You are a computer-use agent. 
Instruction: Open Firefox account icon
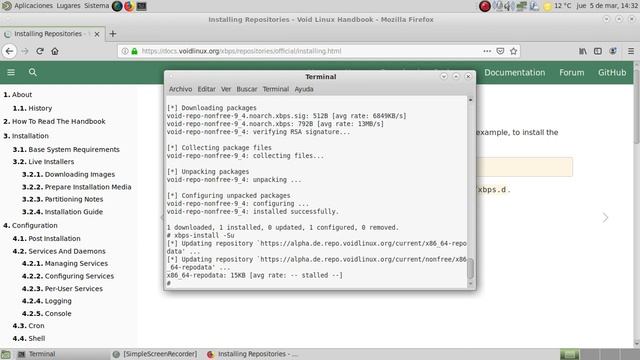point(613,51)
